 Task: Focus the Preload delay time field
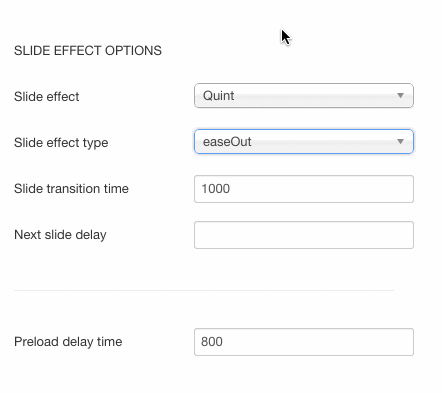tap(304, 342)
